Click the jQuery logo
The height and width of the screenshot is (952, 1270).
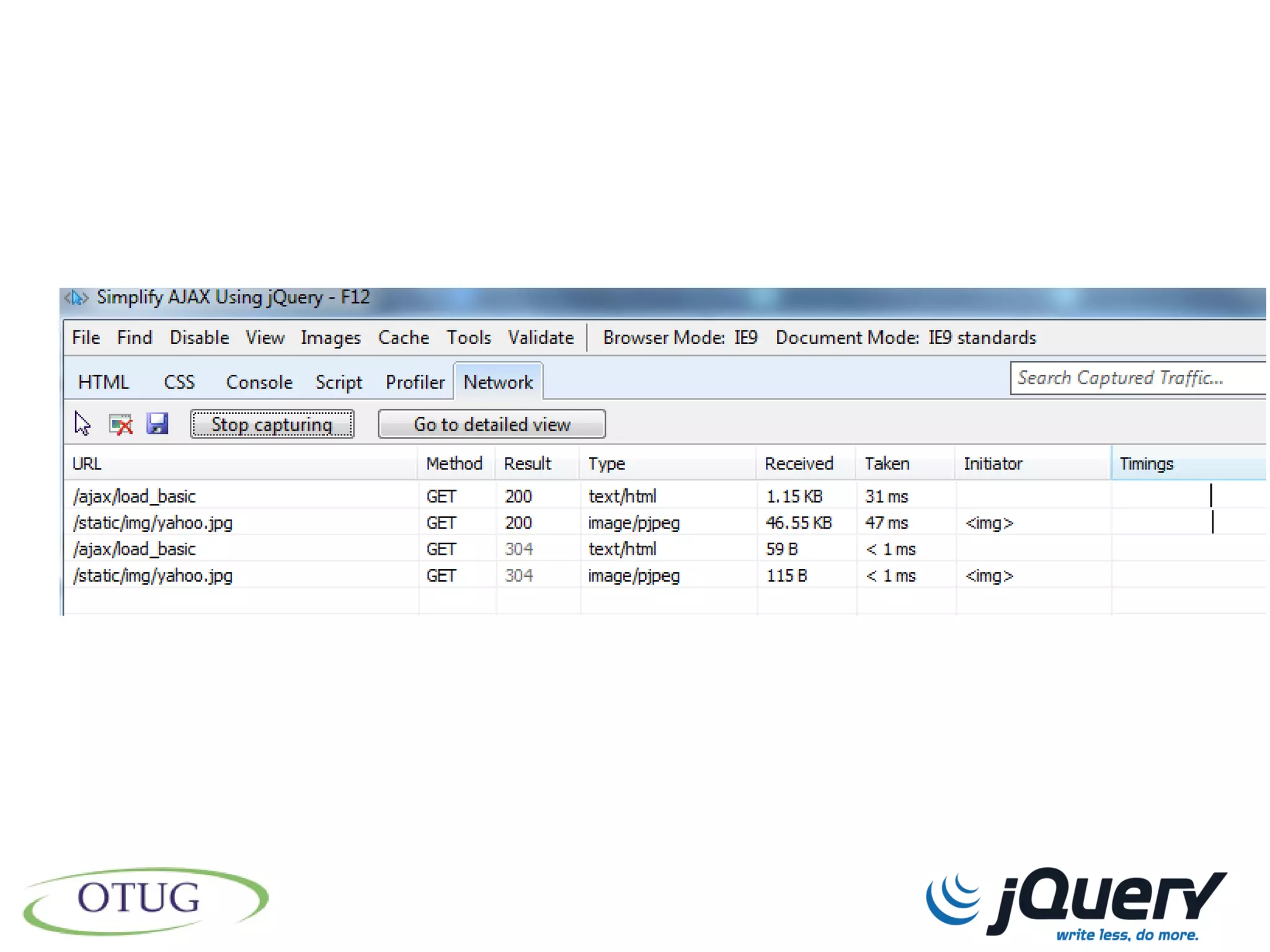(1076, 904)
